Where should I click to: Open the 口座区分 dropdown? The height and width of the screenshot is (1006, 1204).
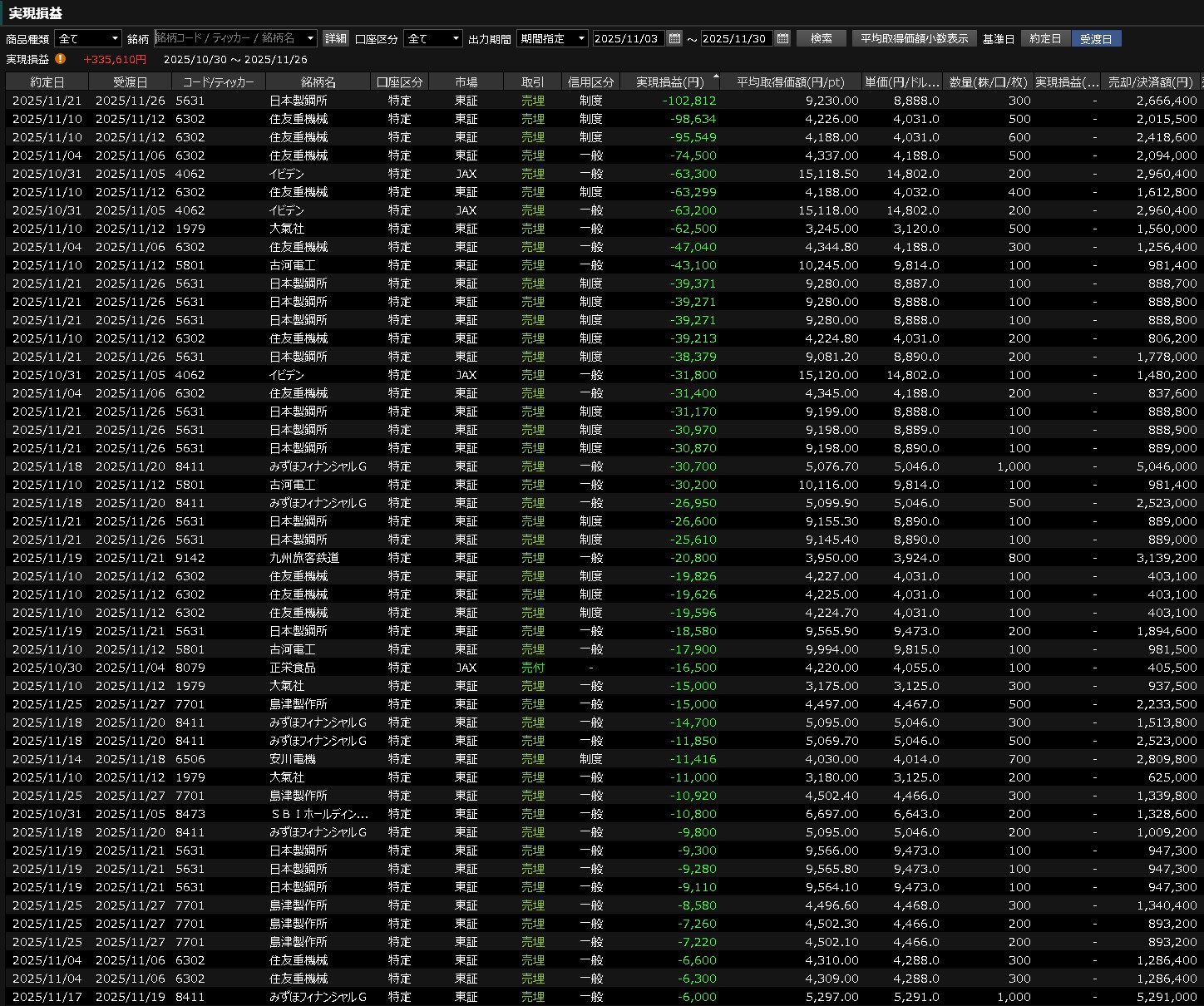point(433,38)
